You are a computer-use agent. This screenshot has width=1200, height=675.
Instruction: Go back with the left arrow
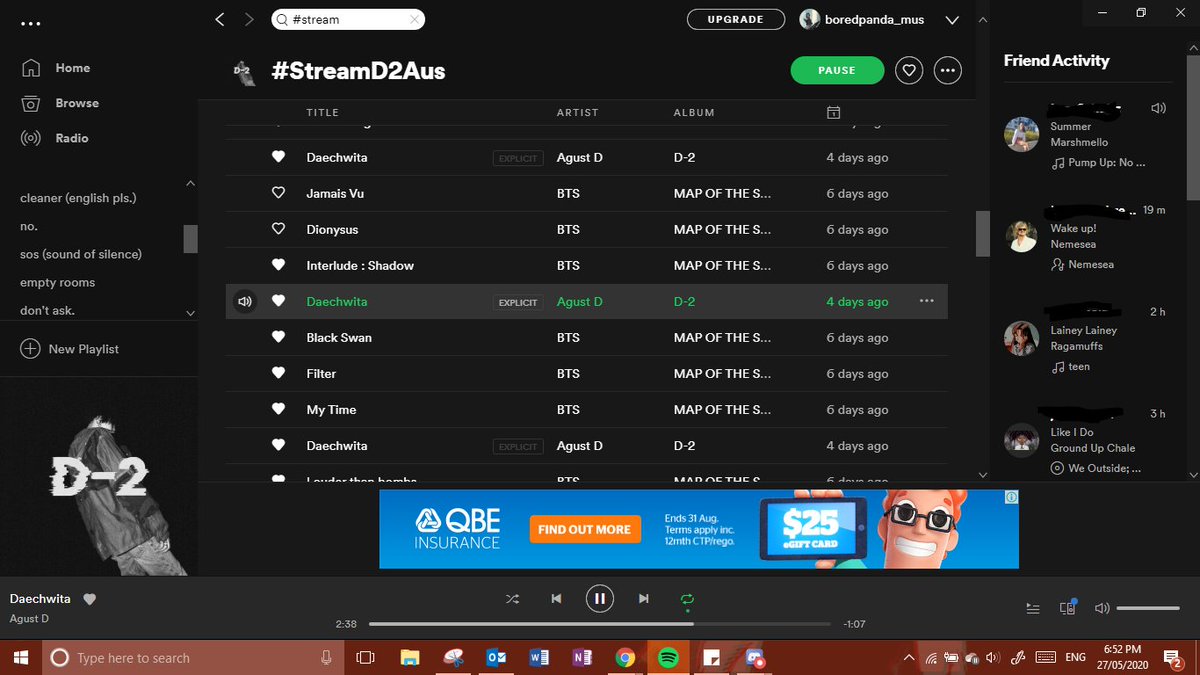[x=220, y=19]
